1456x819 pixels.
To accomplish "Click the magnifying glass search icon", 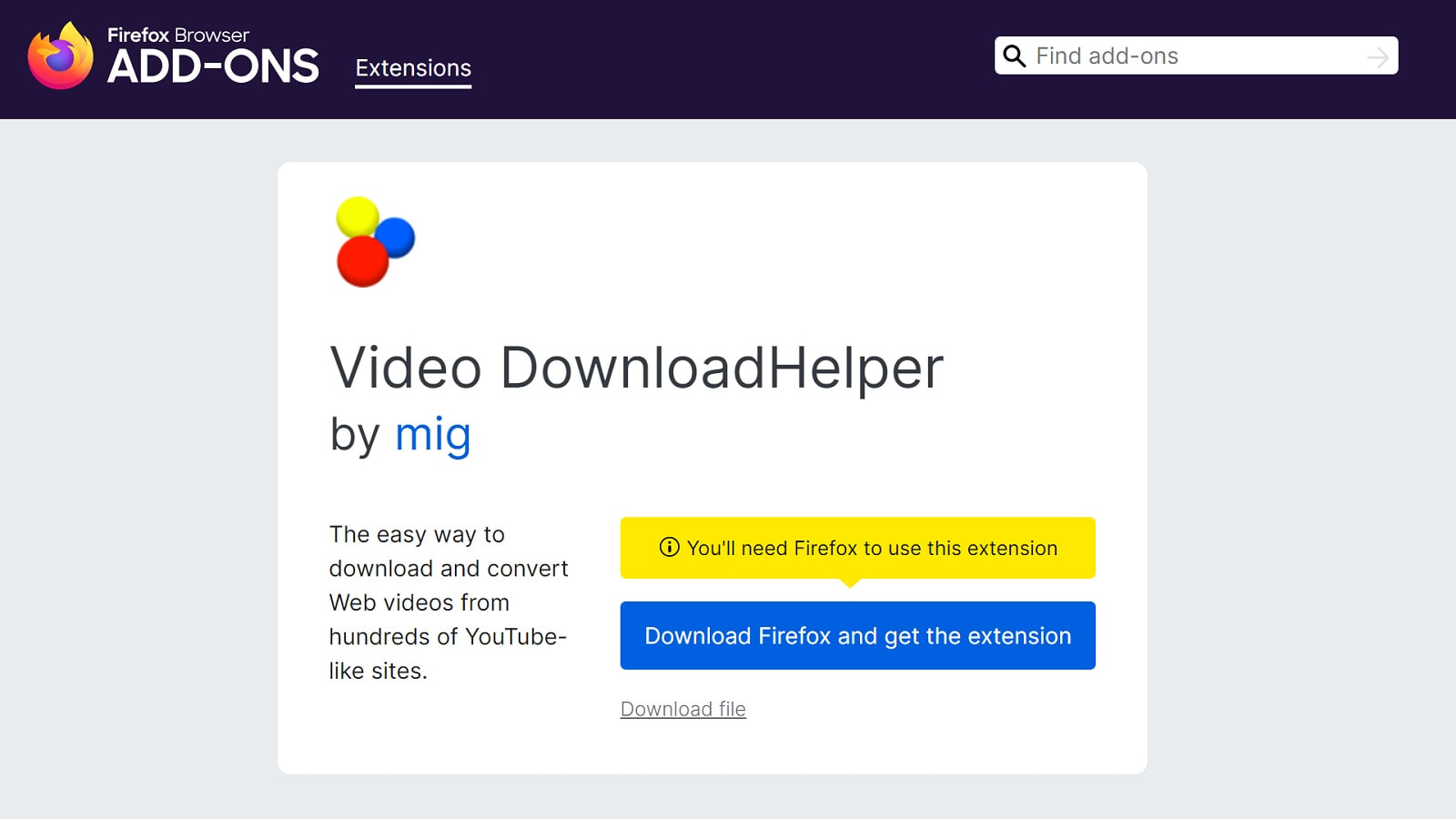I will pyautogui.click(x=1014, y=56).
